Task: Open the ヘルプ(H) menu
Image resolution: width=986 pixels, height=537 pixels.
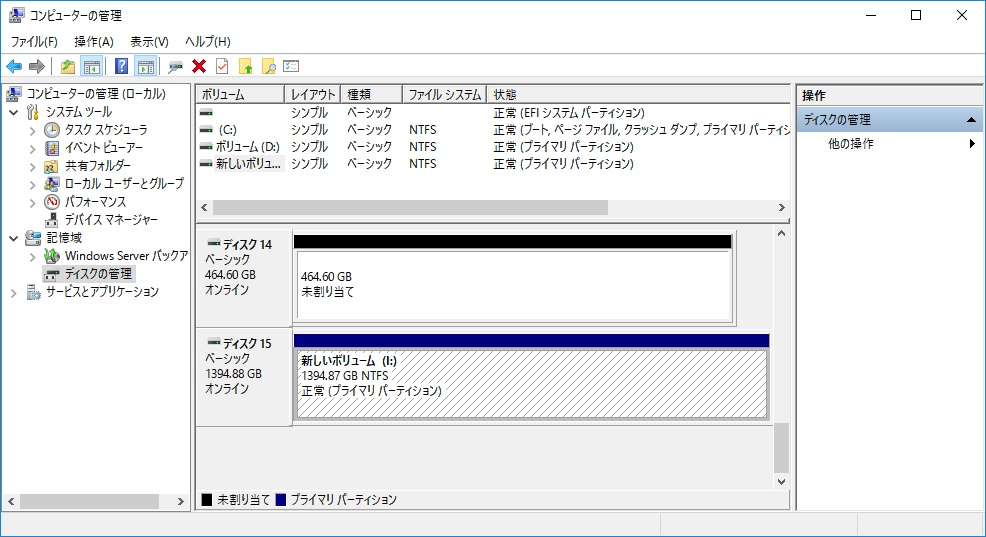Action: tap(208, 42)
